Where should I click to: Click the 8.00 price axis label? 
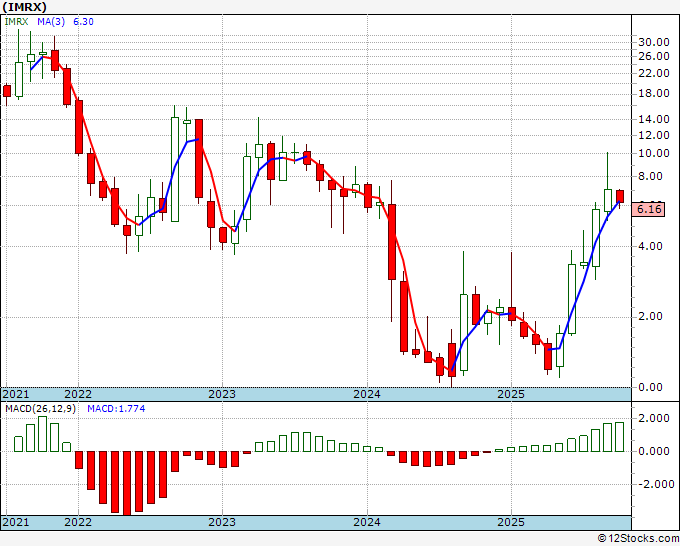pyautogui.click(x=651, y=177)
